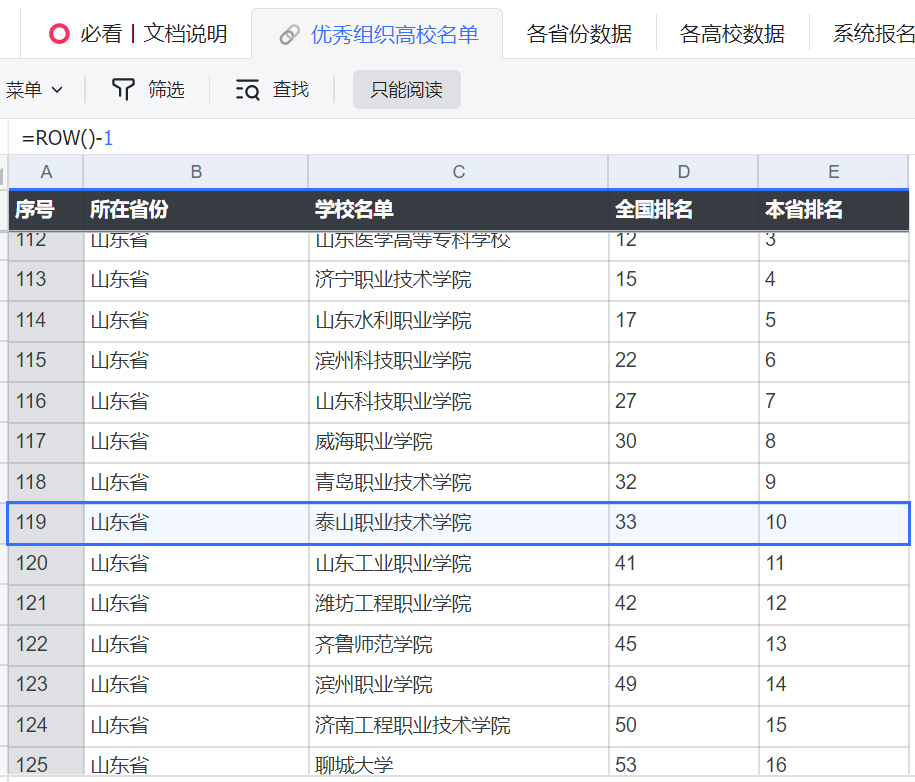Image resolution: width=915 pixels, height=782 pixels.
Task: Select the cell 威海职业学院
Action: click(x=374, y=442)
